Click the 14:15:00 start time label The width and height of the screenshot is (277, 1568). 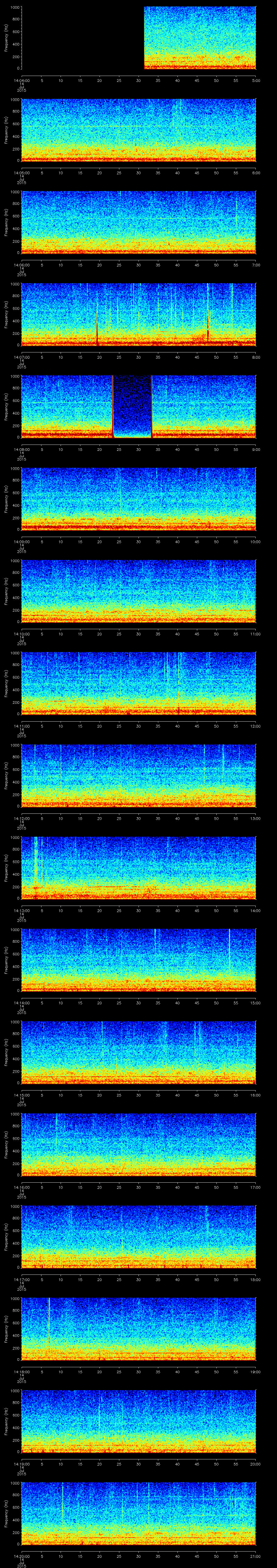21,1095
